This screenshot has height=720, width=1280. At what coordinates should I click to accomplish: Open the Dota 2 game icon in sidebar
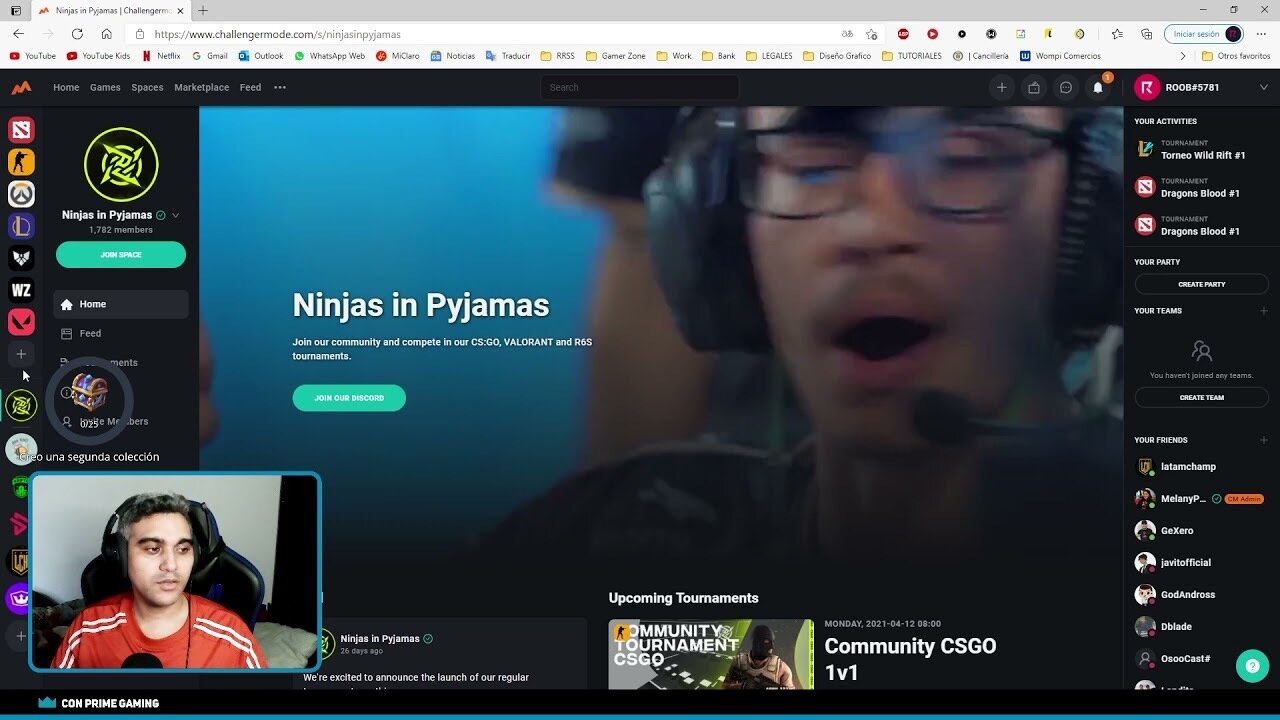click(x=21, y=130)
